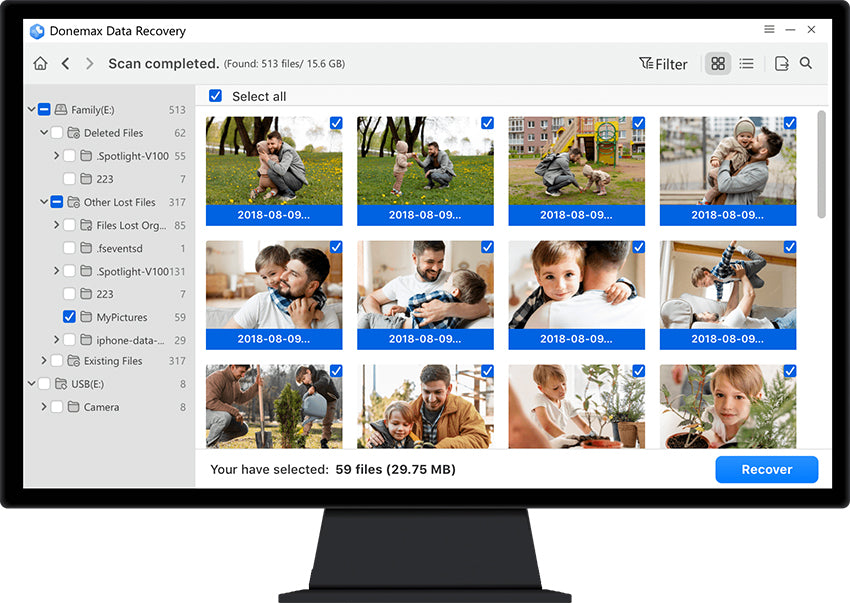Image resolution: width=850 pixels, height=604 pixels.
Task: Switch to list view
Action: tap(746, 63)
